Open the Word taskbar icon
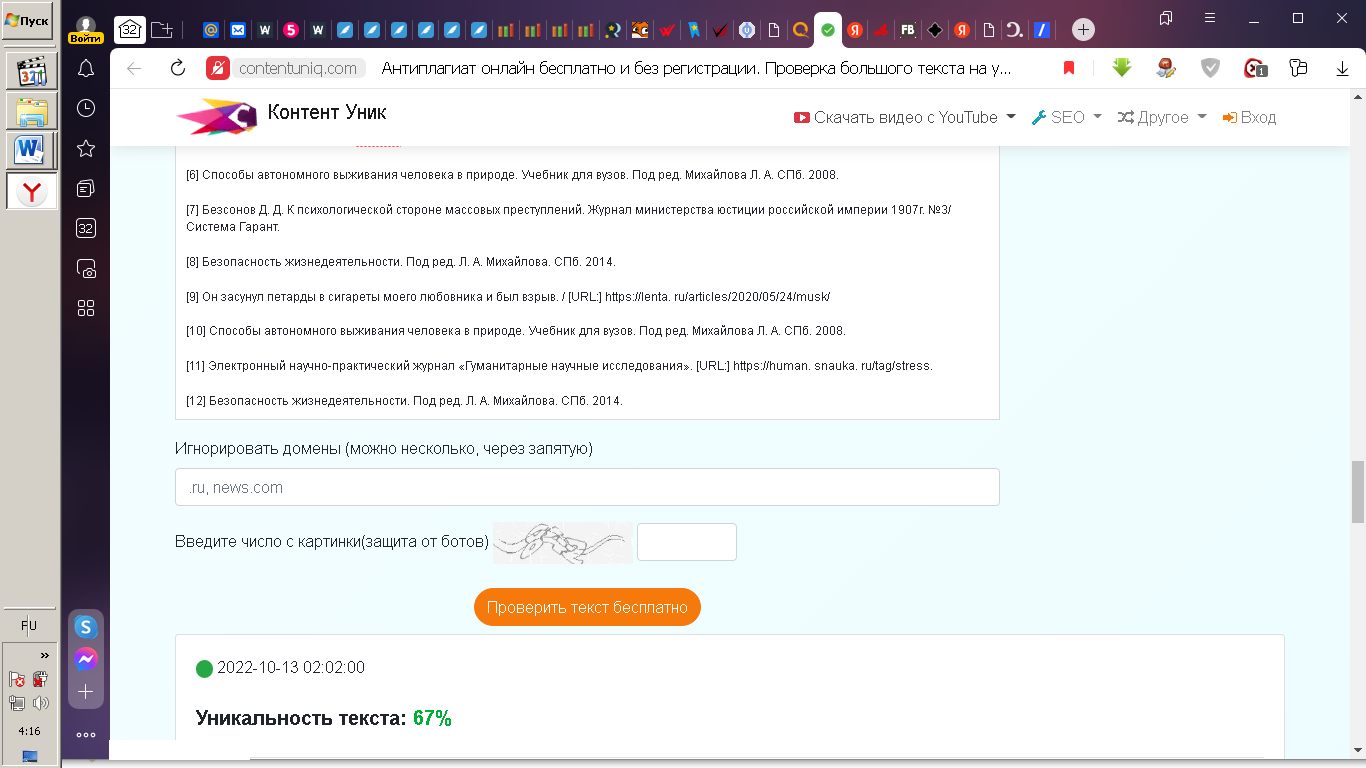Viewport: 1366px width, 768px height. pos(31,151)
